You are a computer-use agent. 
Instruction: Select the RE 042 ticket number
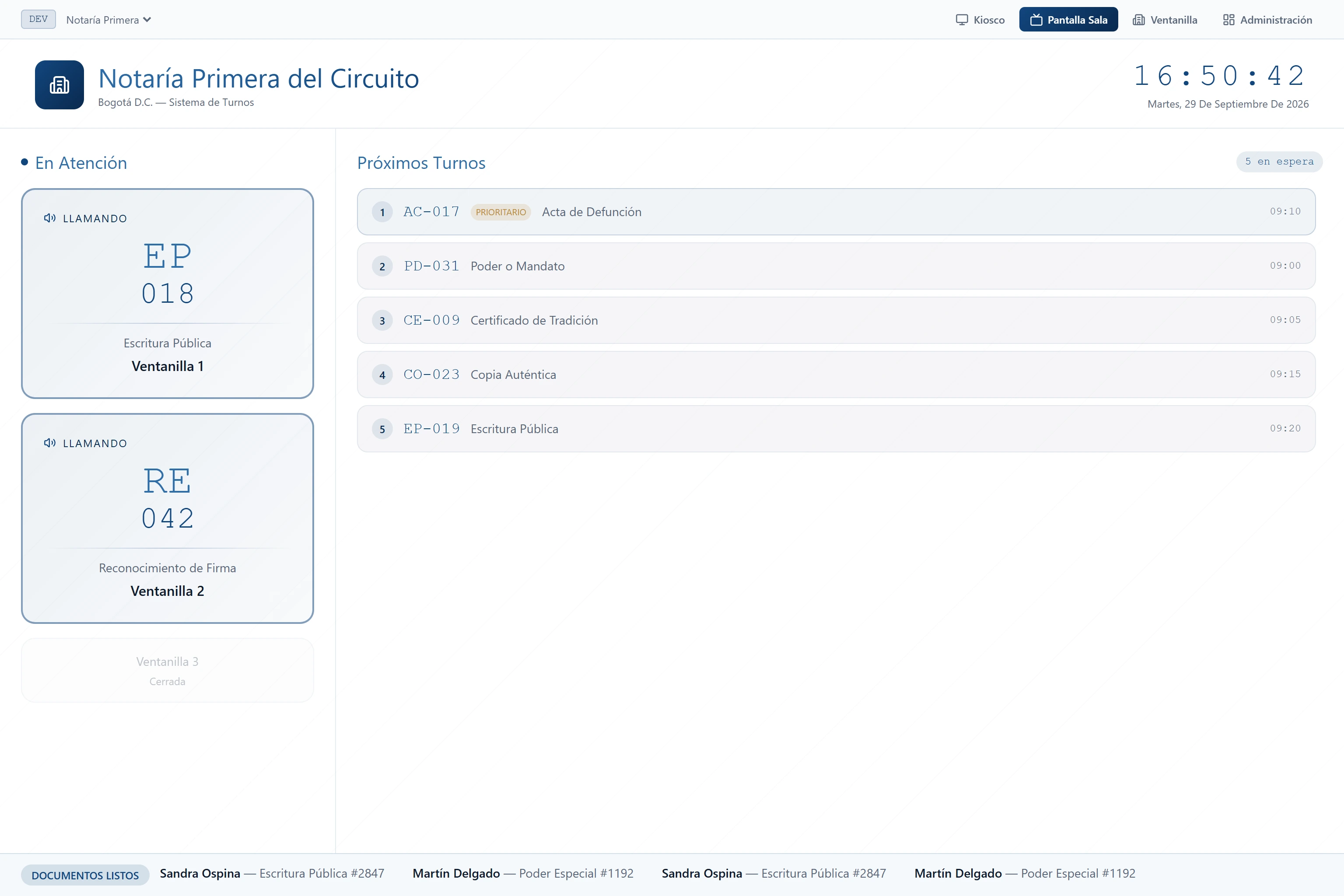pos(168,498)
